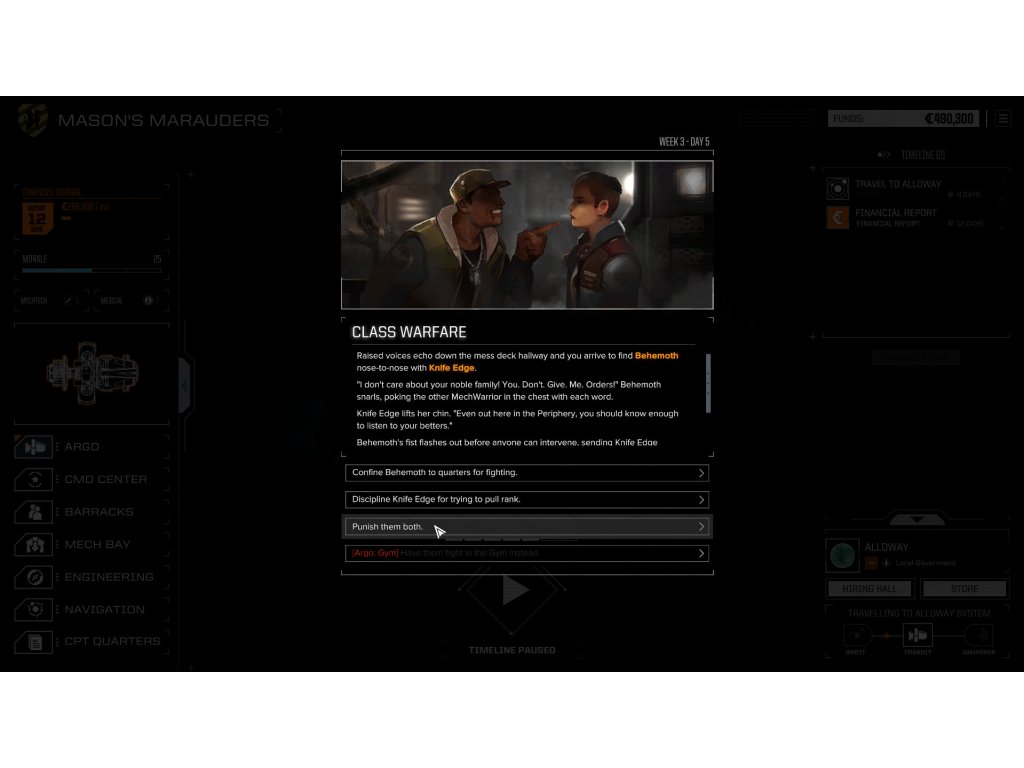Click the Morale progress bar
The image size is (1024, 768).
pos(91,270)
